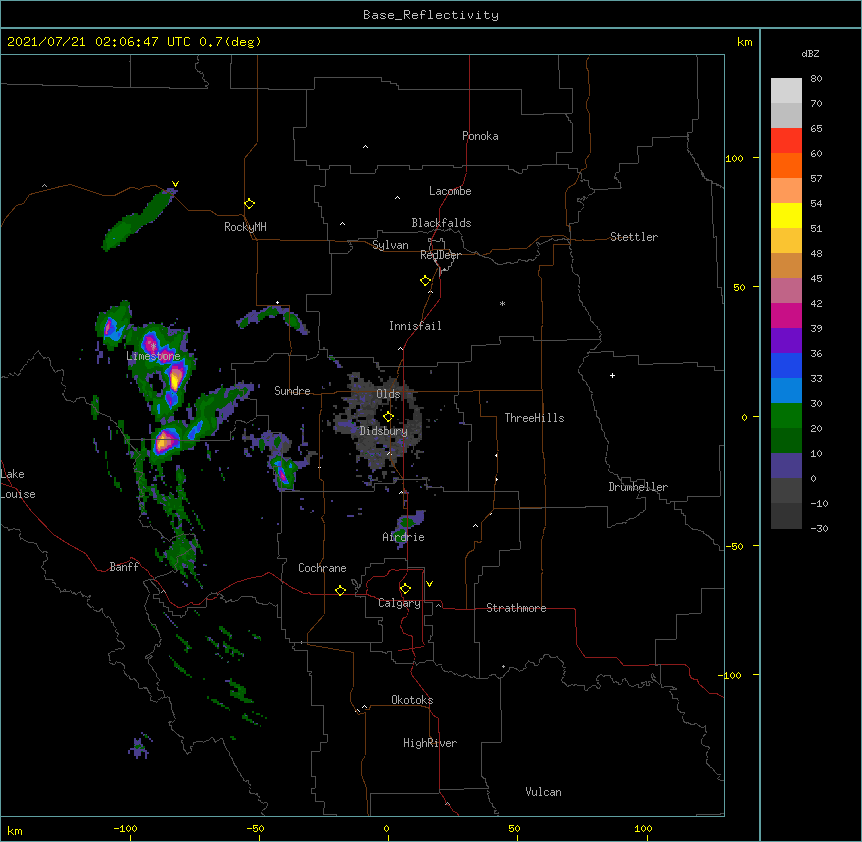Click the Didsbury city label
Image resolution: width=862 pixels, height=842 pixels.
384,431
